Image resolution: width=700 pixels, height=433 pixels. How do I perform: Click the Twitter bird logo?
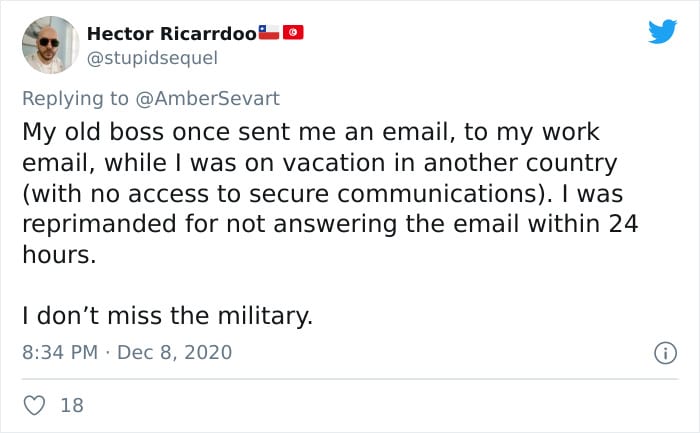pyautogui.click(x=662, y=32)
